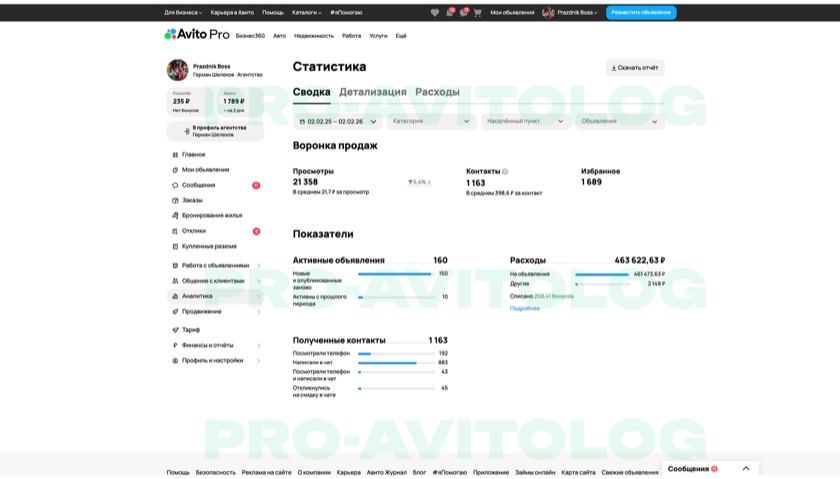Open Категория filter dropdown
This screenshot has width=840, height=479.
point(431,122)
